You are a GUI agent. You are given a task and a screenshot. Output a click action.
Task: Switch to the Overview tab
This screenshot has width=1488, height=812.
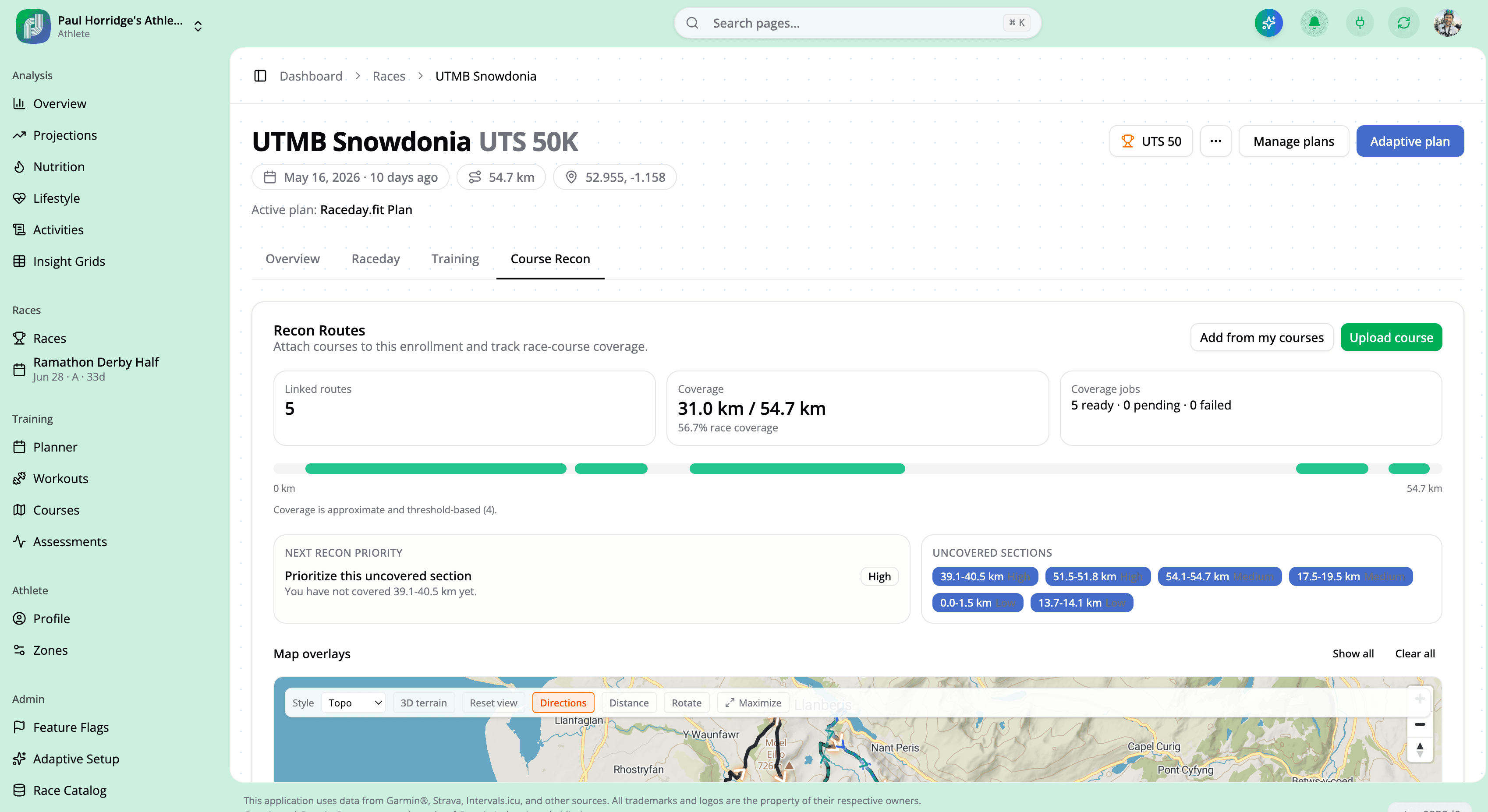(x=292, y=259)
